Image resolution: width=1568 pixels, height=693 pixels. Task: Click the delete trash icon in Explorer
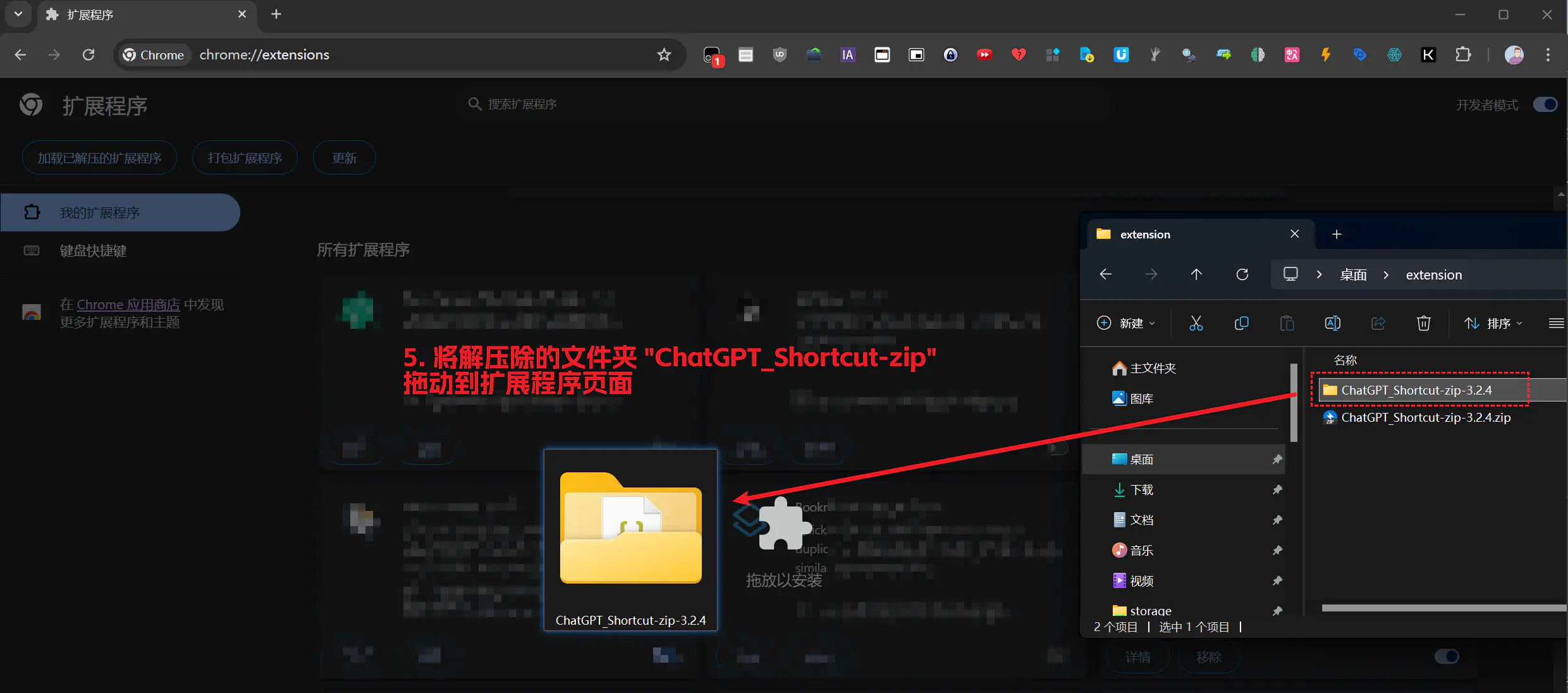point(1423,323)
